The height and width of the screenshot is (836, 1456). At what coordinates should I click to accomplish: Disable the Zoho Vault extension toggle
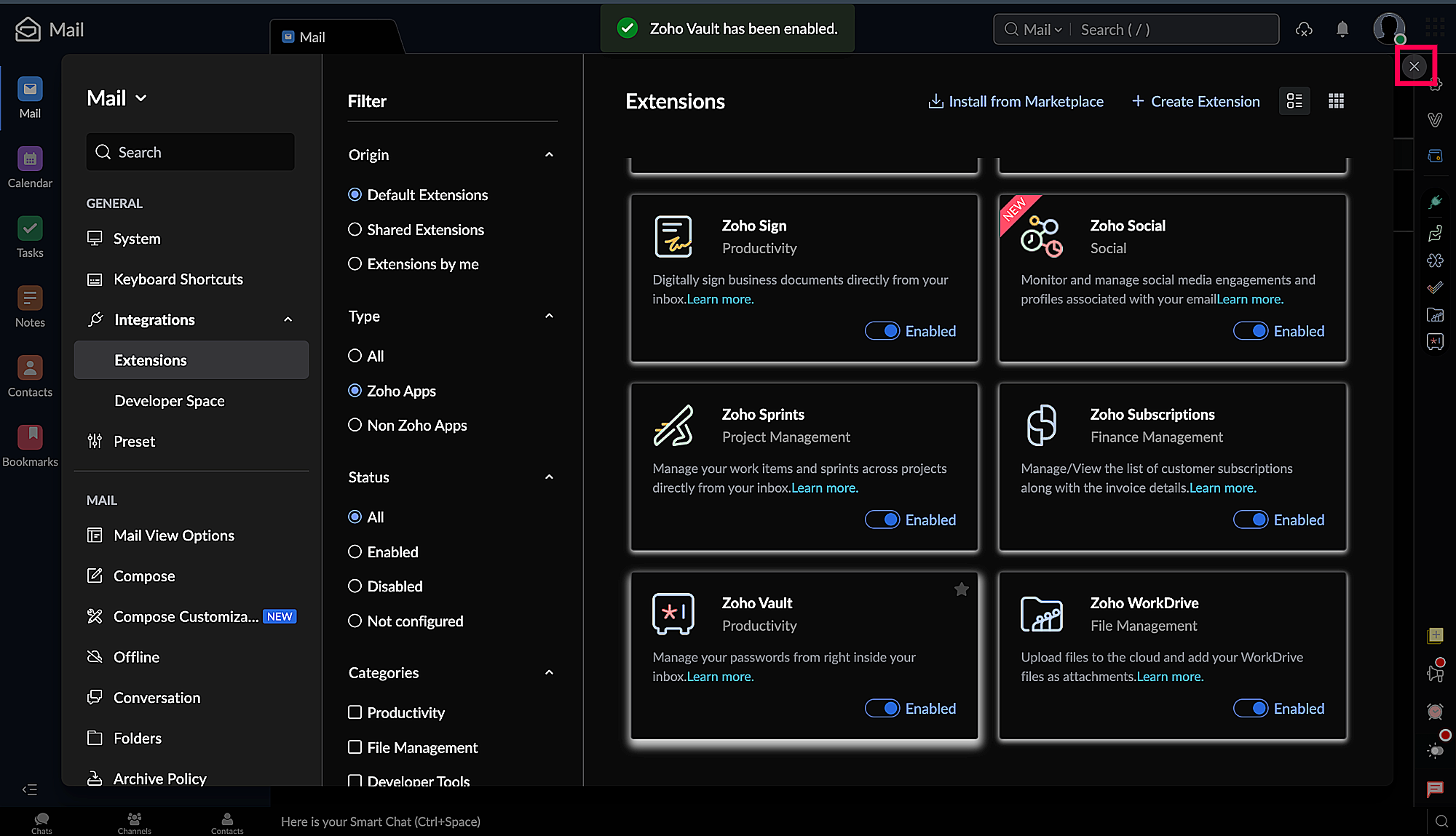tap(882, 708)
